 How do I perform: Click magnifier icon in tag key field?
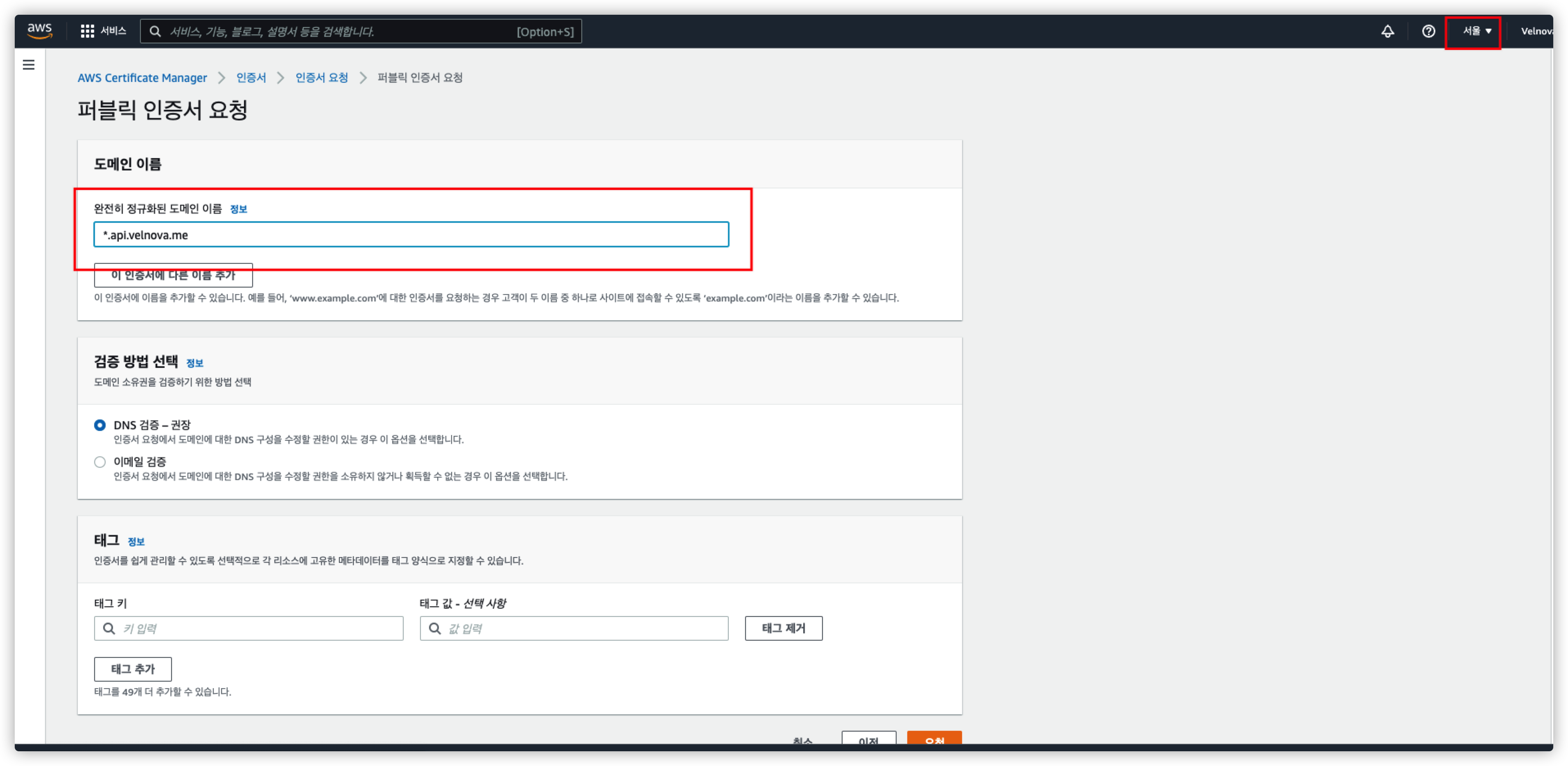click(109, 628)
